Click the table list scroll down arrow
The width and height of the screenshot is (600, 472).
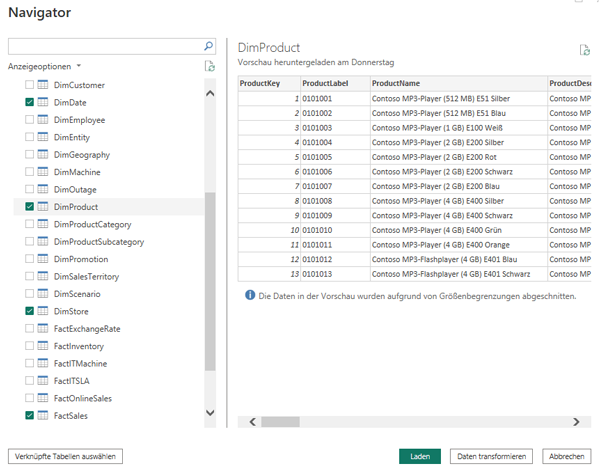(x=209, y=412)
